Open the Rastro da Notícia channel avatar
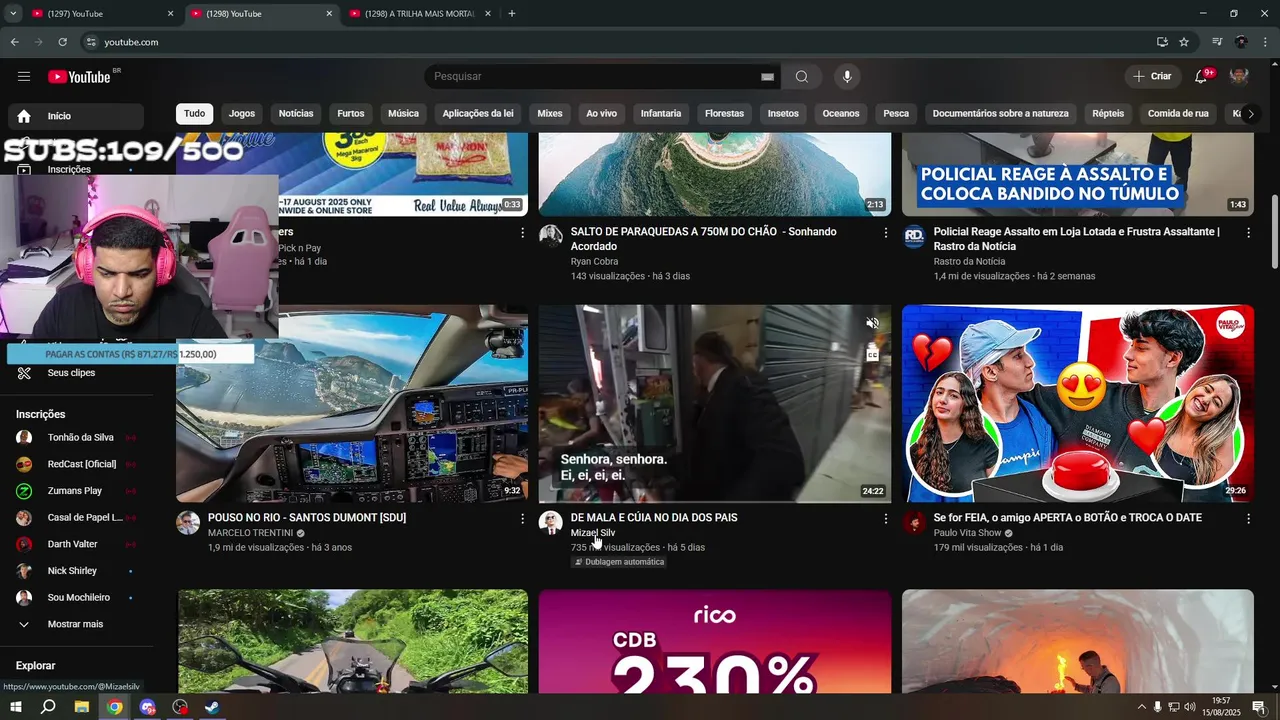1280x720 pixels. point(914,237)
